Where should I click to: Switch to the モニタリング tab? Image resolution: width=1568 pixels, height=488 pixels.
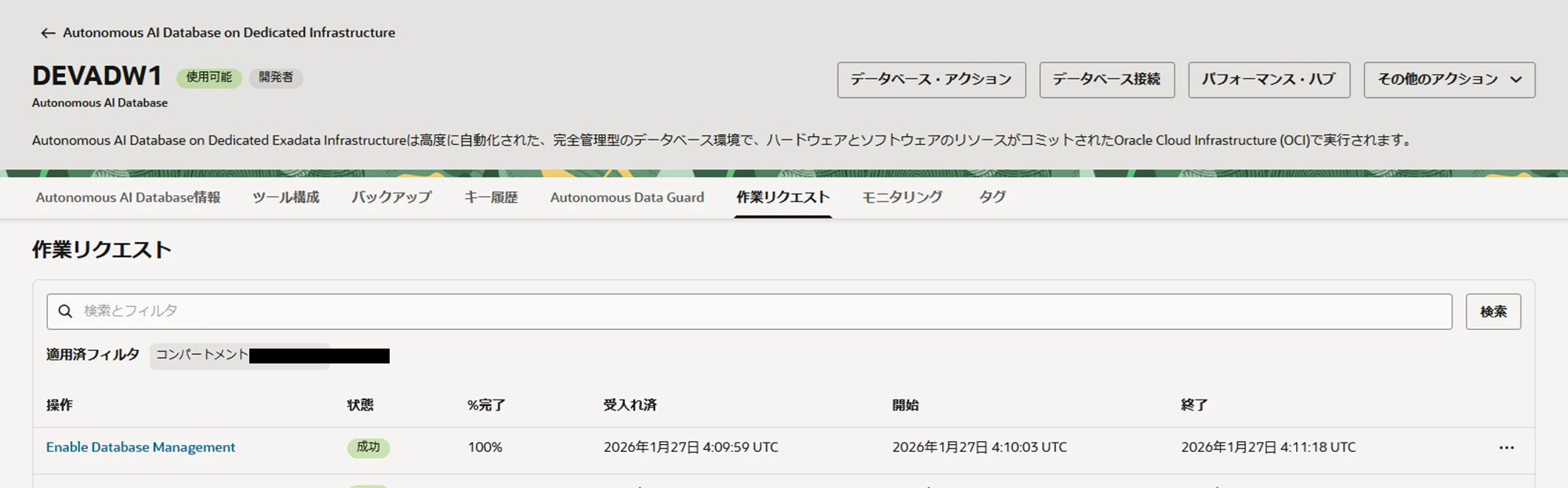coord(902,197)
